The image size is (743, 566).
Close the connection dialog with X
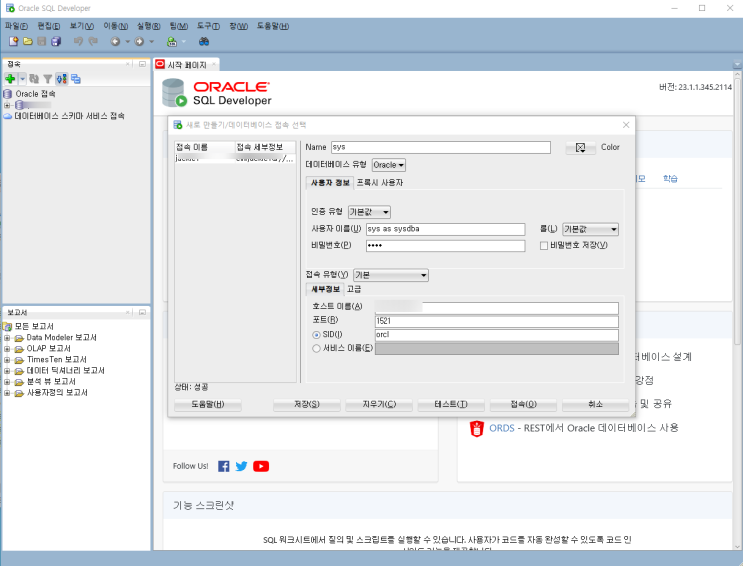pos(626,125)
